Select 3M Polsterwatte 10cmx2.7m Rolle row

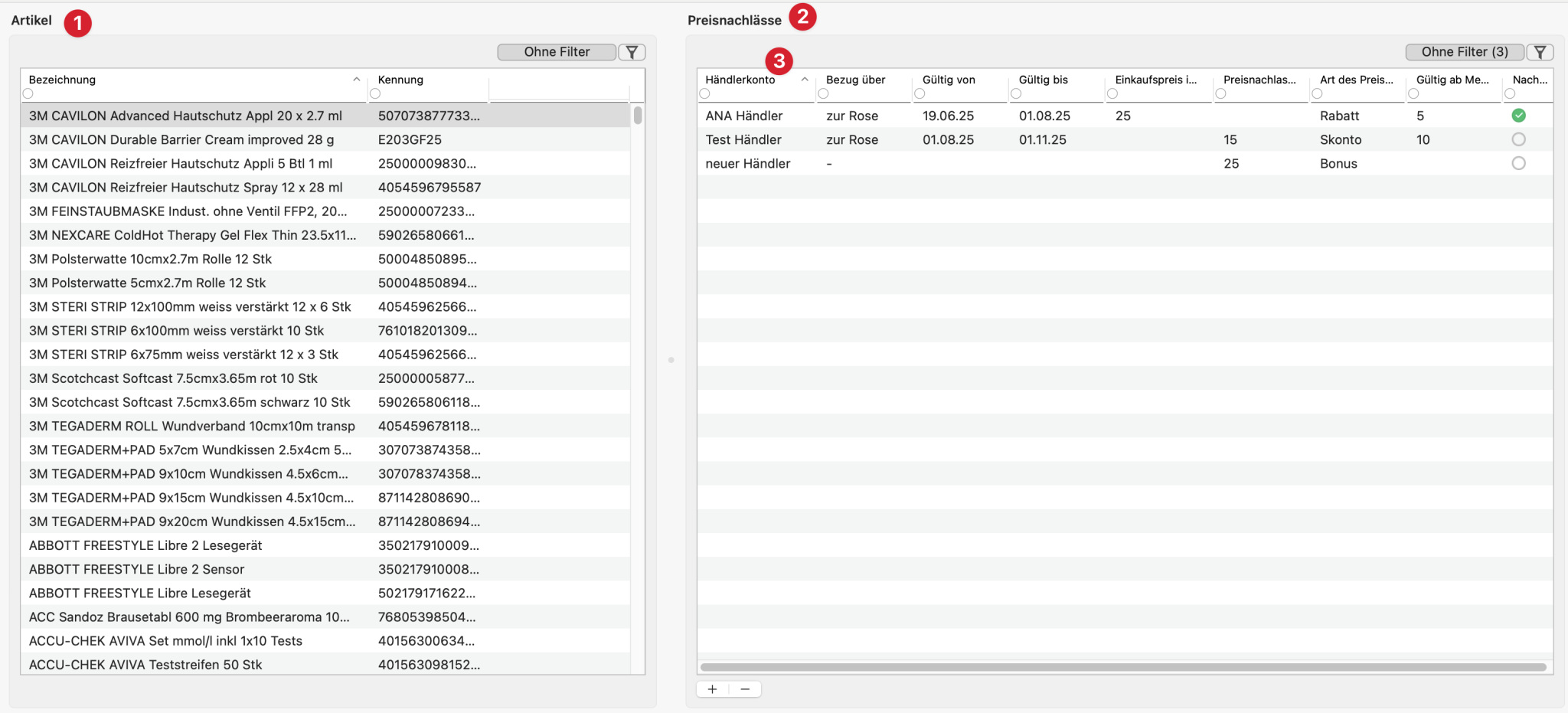325,259
